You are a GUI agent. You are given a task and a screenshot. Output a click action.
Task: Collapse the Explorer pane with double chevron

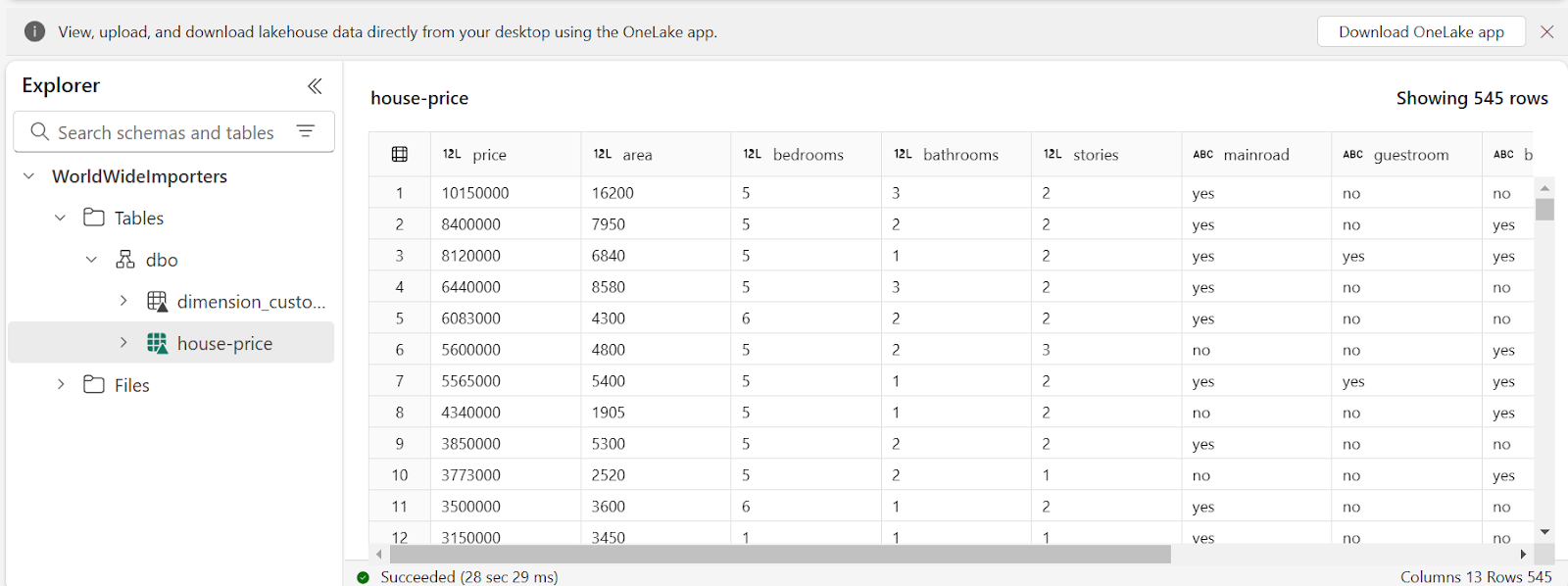315,86
